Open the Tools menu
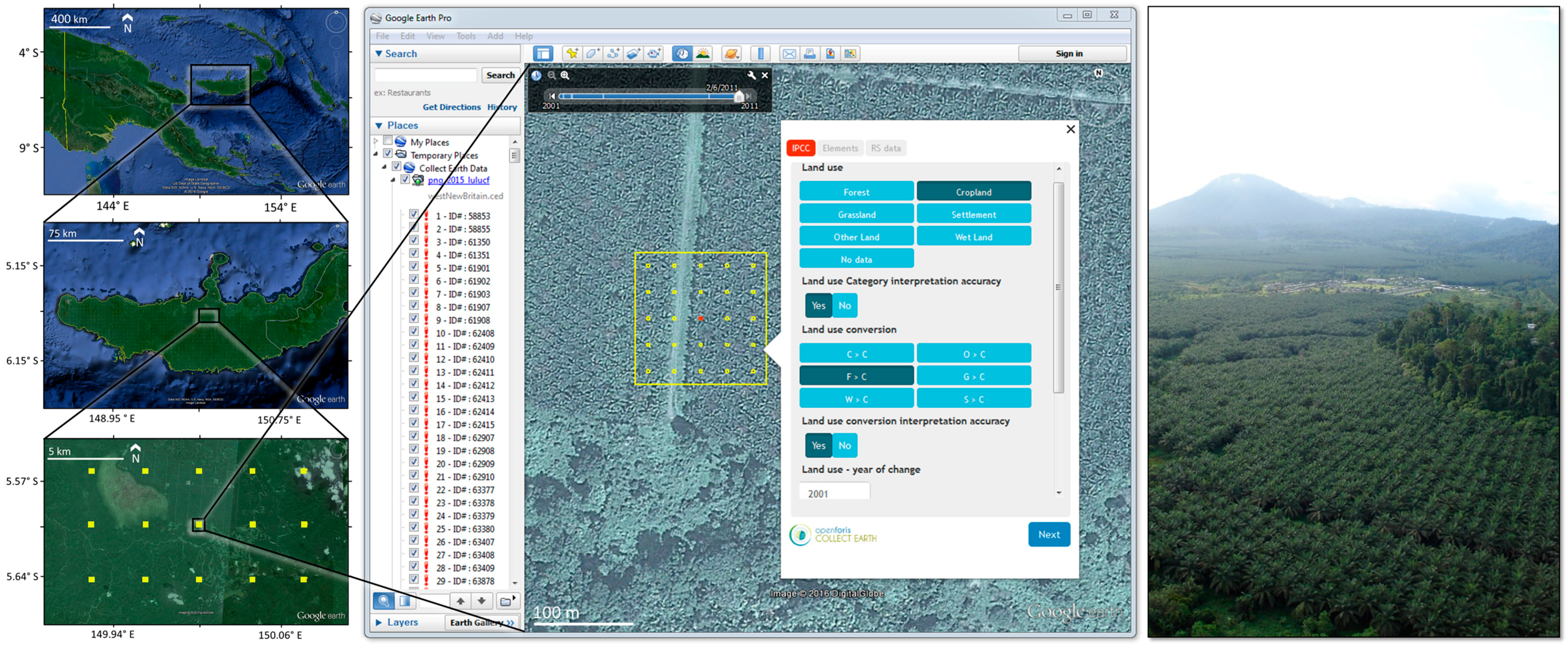 (466, 36)
